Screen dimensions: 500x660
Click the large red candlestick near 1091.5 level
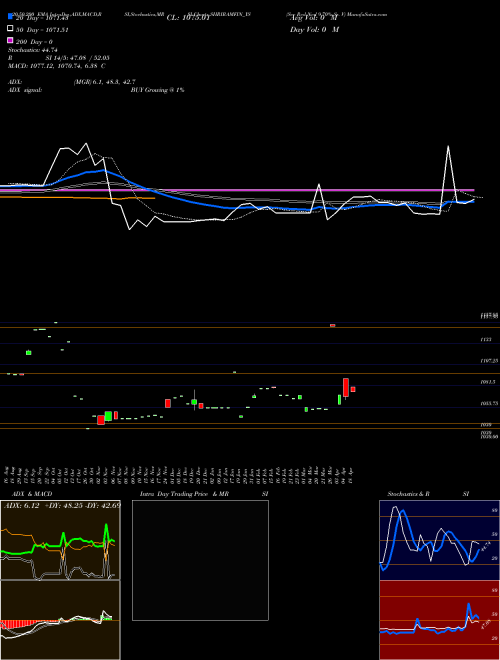346,387
